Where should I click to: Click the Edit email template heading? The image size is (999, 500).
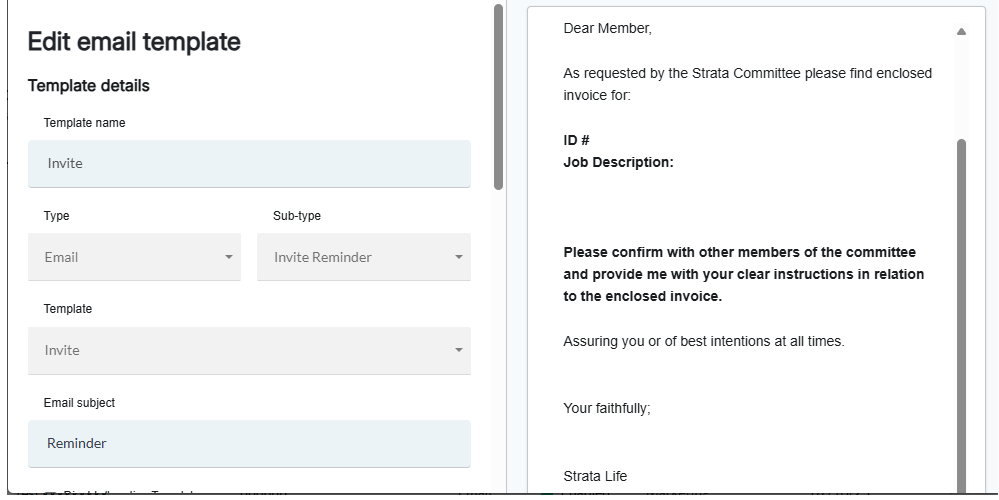134,42
